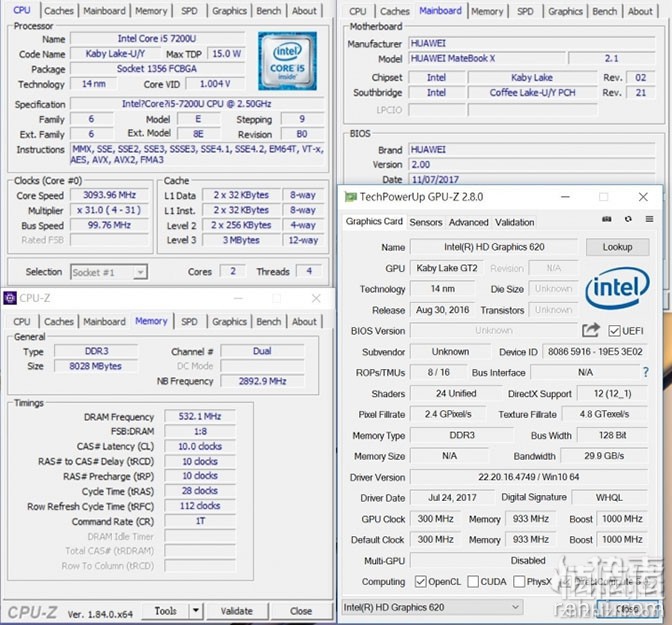The image size is (672, 625).
Task: Export BIOS using the share arrow icon
Action: point(591,330)
